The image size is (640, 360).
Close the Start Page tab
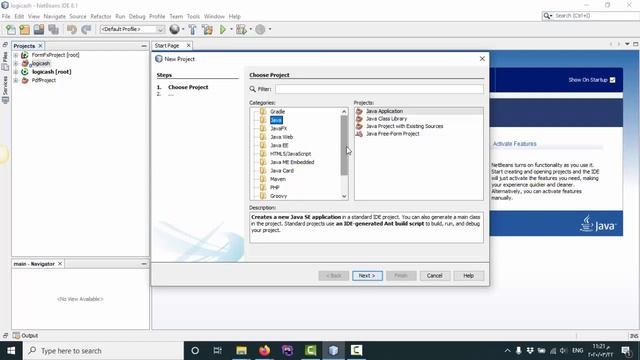click(x=189, y=46)
